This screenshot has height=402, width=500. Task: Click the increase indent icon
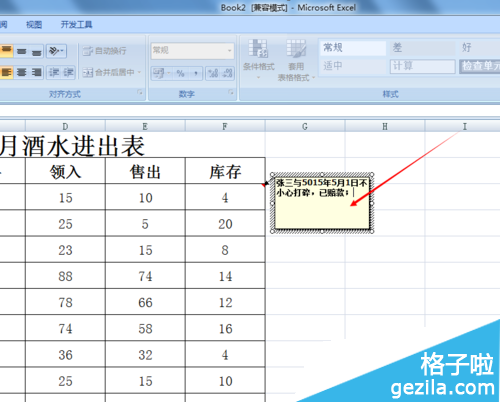coord(68,72)
